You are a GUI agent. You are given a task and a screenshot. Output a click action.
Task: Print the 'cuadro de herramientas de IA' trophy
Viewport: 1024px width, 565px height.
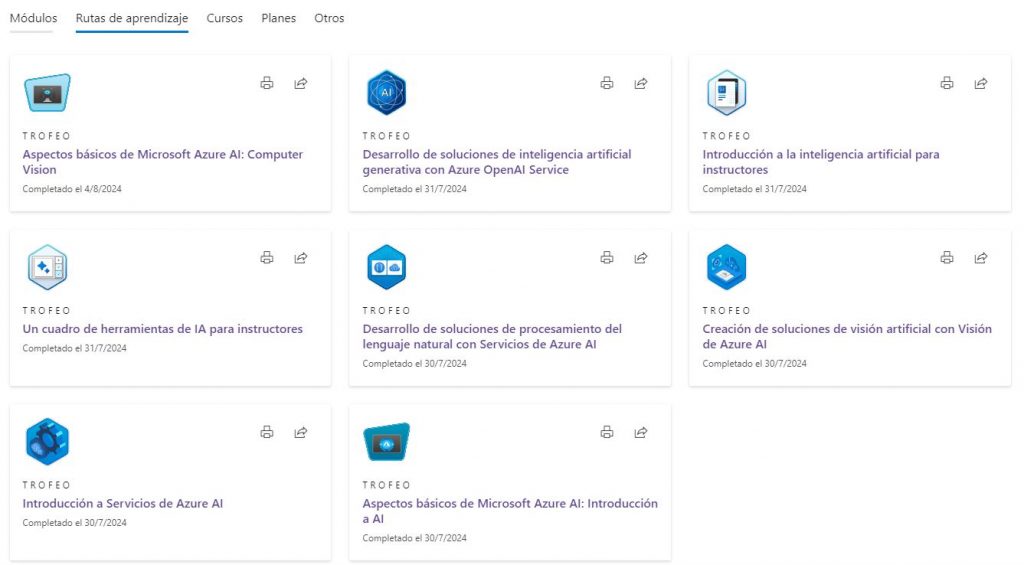[x=267, y=258]
